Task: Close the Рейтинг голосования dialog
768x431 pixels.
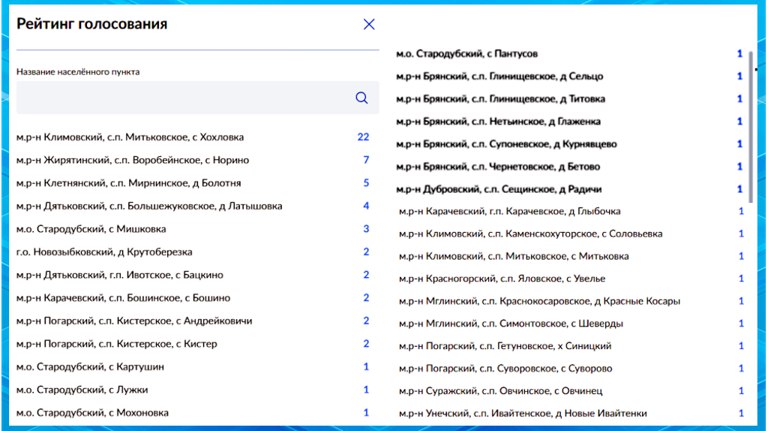Action: coord(369,24)
